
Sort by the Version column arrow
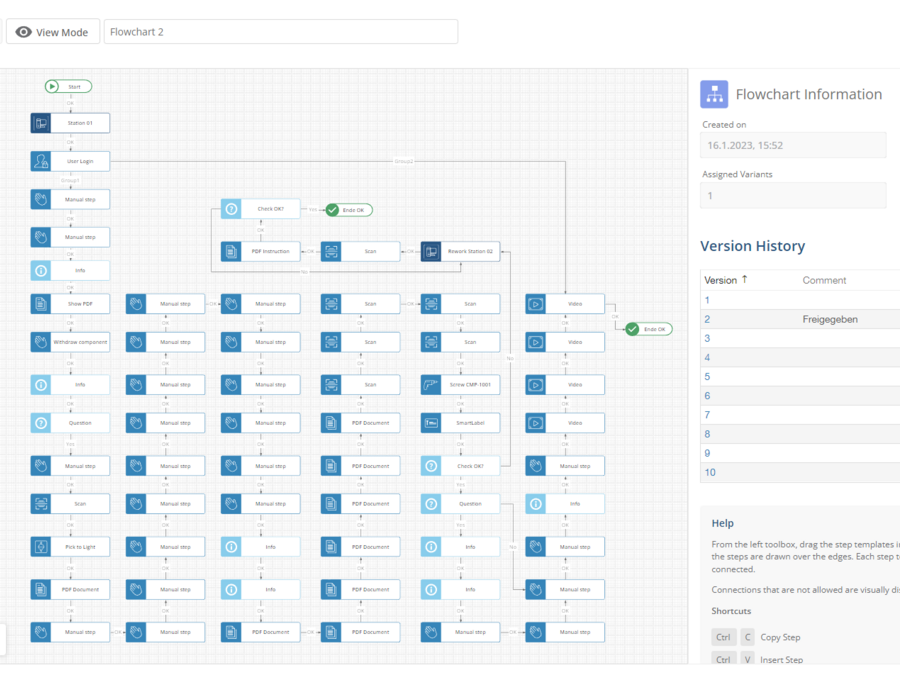click(744, 280)
